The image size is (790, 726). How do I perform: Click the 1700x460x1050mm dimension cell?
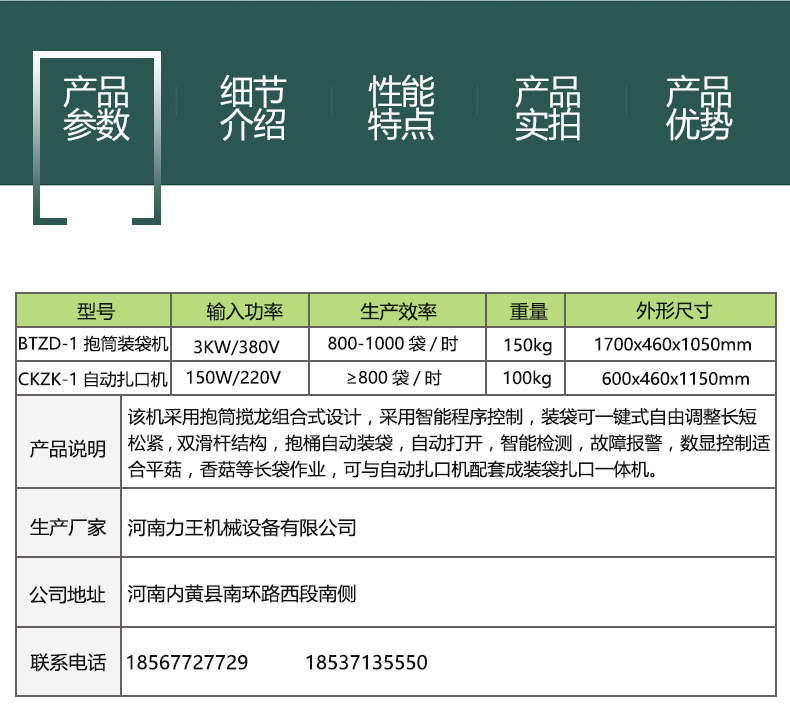[x=671, y=345]
